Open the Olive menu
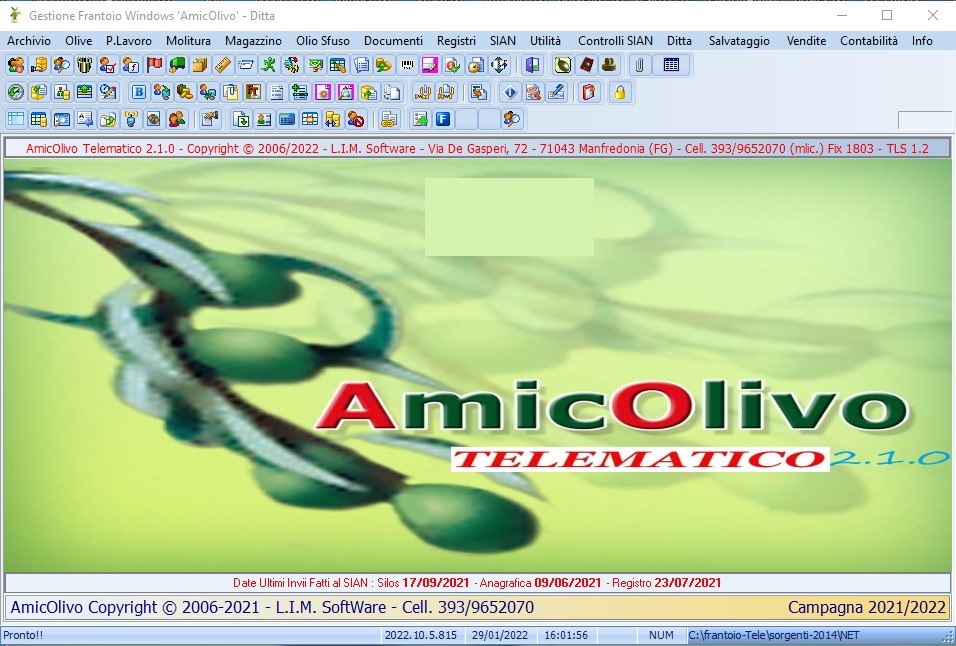The image size is (956, 646). pos(79,41)
